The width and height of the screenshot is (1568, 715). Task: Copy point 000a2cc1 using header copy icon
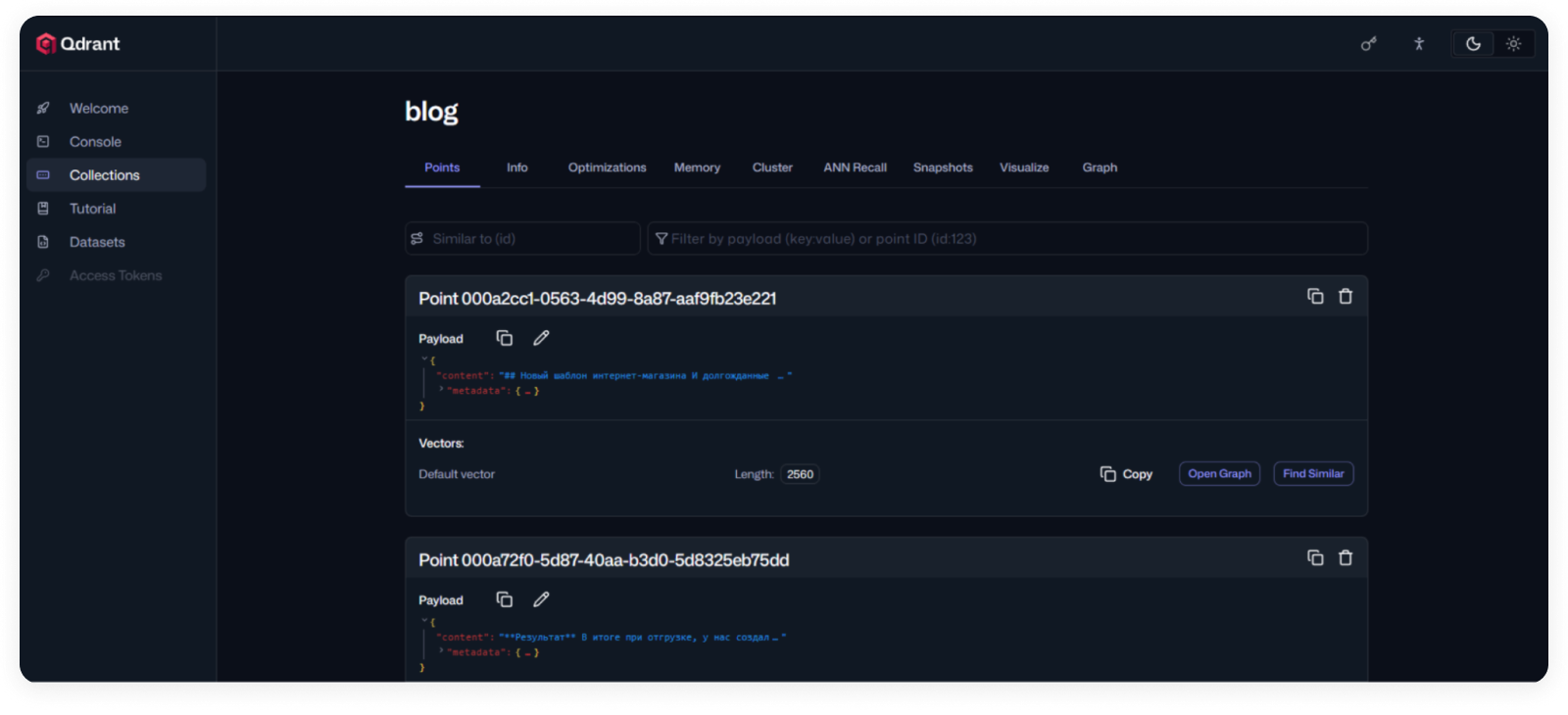(1315, 296)
